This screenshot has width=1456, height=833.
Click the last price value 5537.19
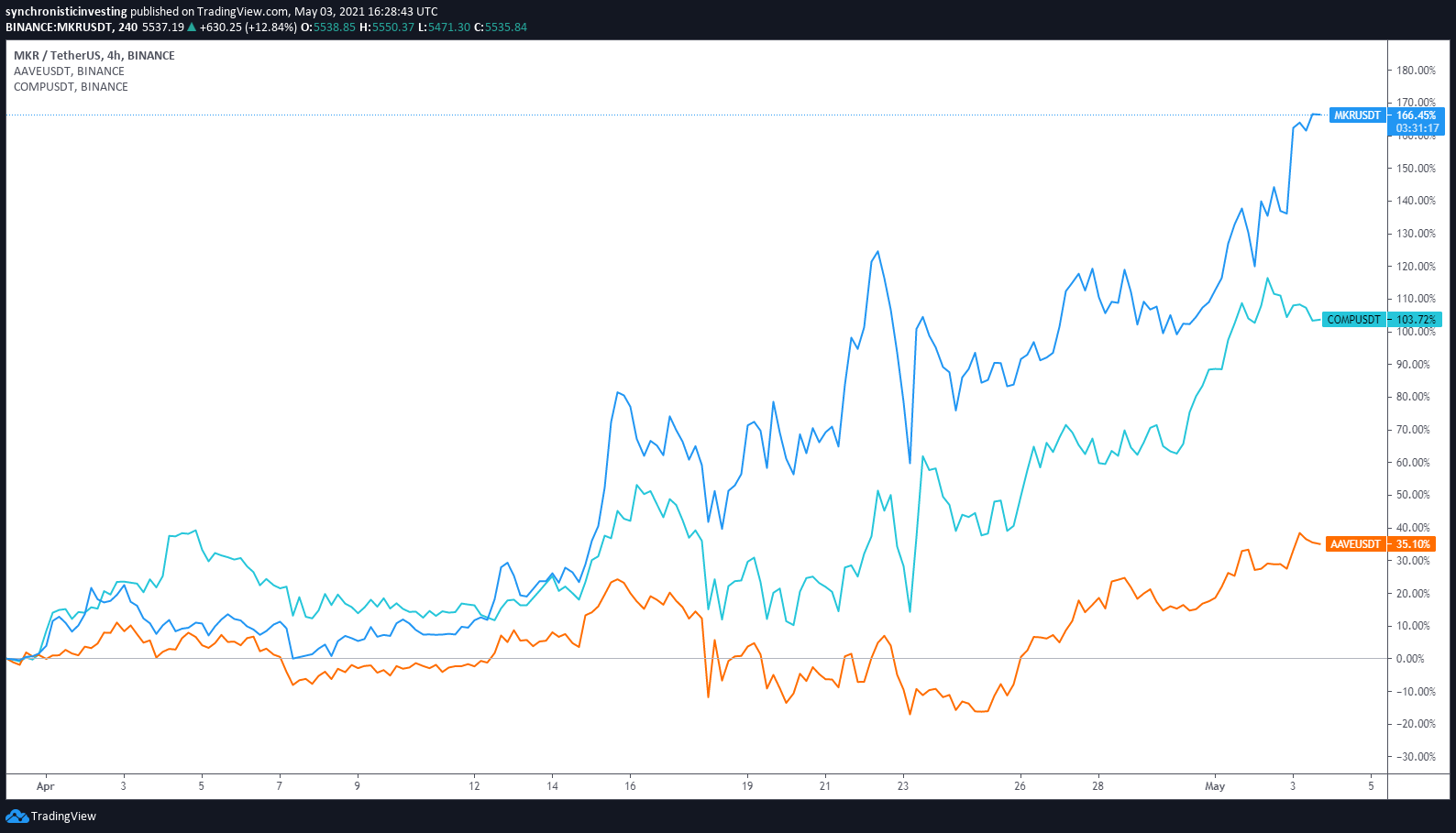(163, 27)
